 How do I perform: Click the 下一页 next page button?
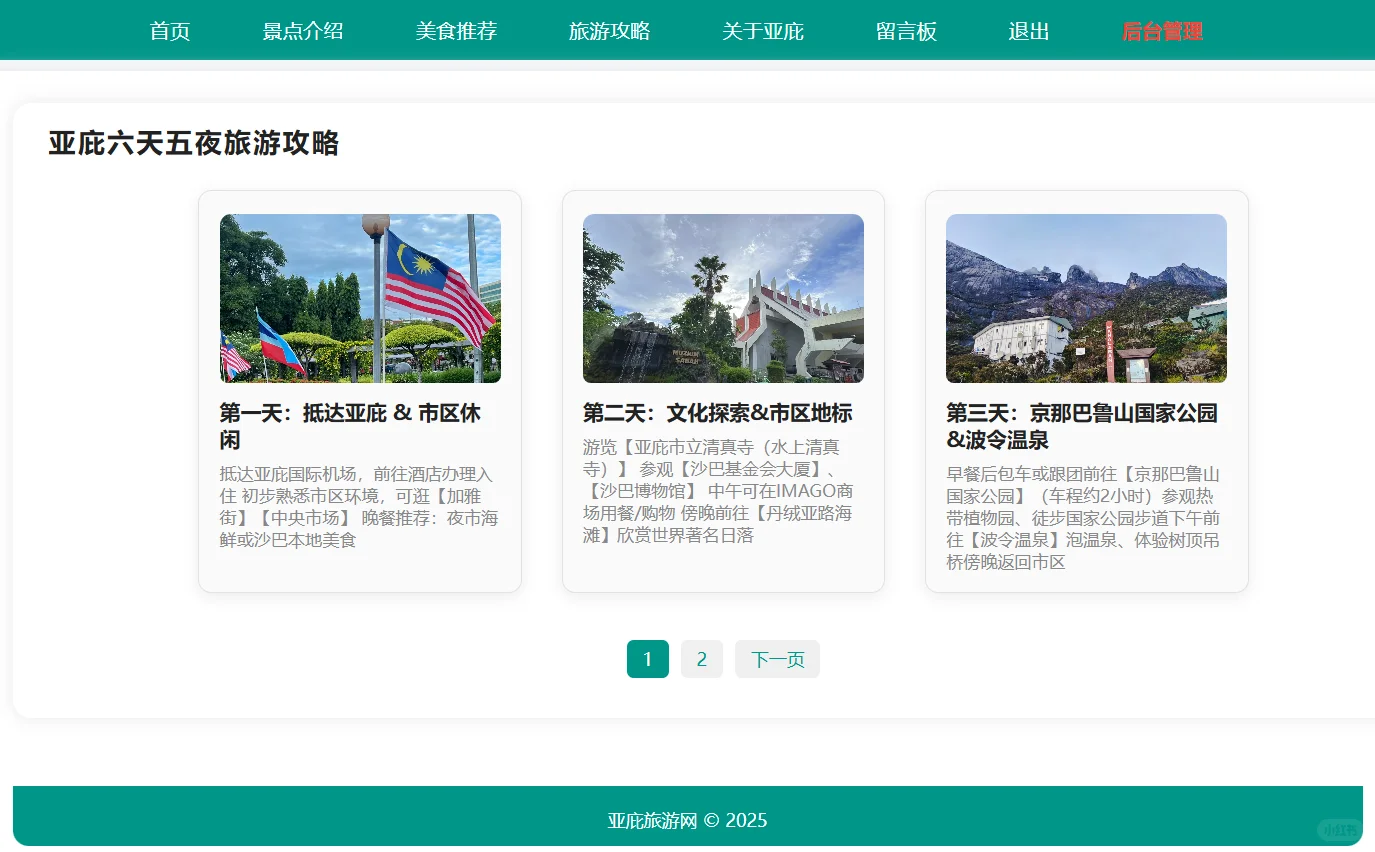(777, 659)
